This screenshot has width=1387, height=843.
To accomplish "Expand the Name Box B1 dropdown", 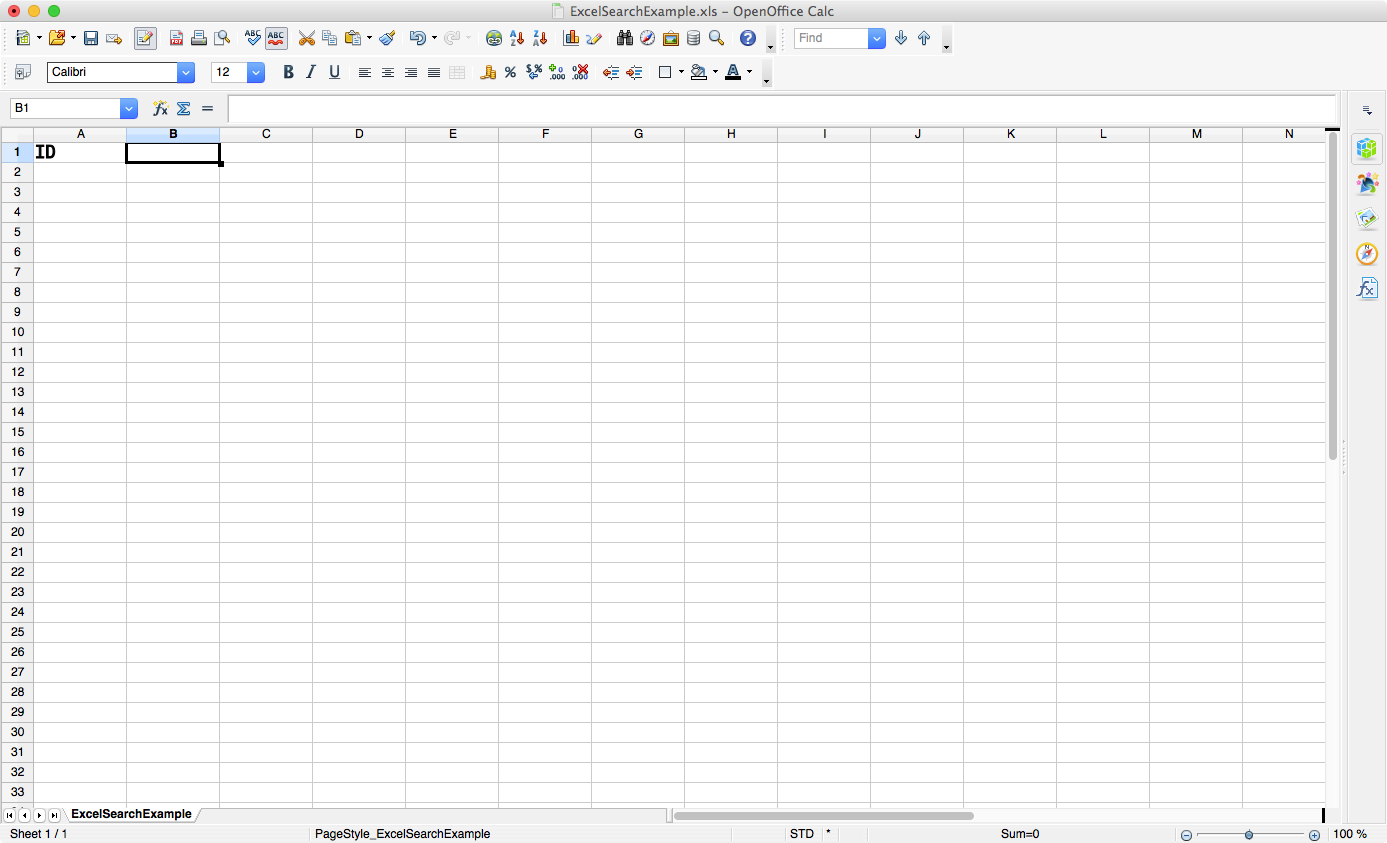I will tap(129, 108).
